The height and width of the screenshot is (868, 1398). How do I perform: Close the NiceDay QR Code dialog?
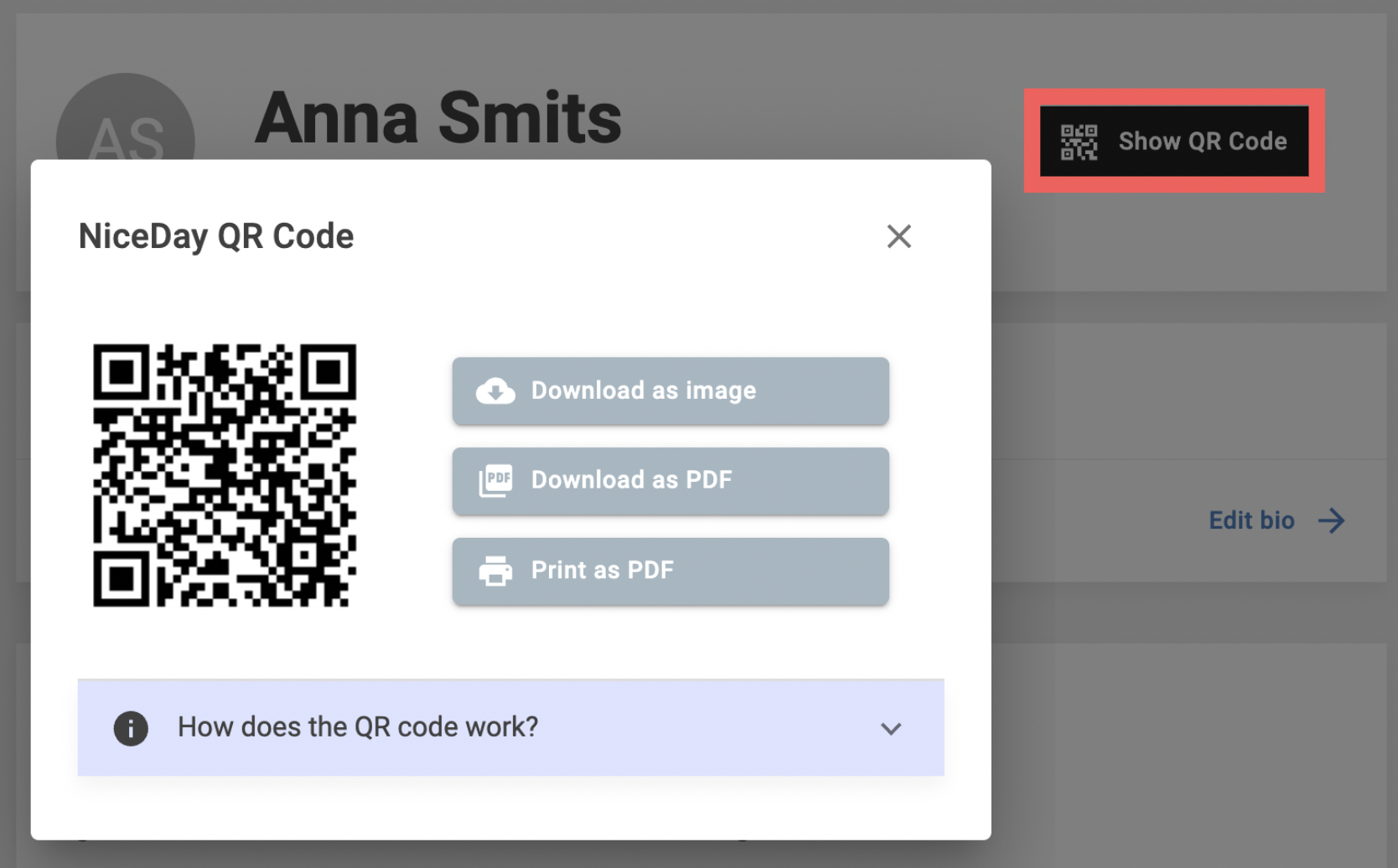[x=898, y=236]
